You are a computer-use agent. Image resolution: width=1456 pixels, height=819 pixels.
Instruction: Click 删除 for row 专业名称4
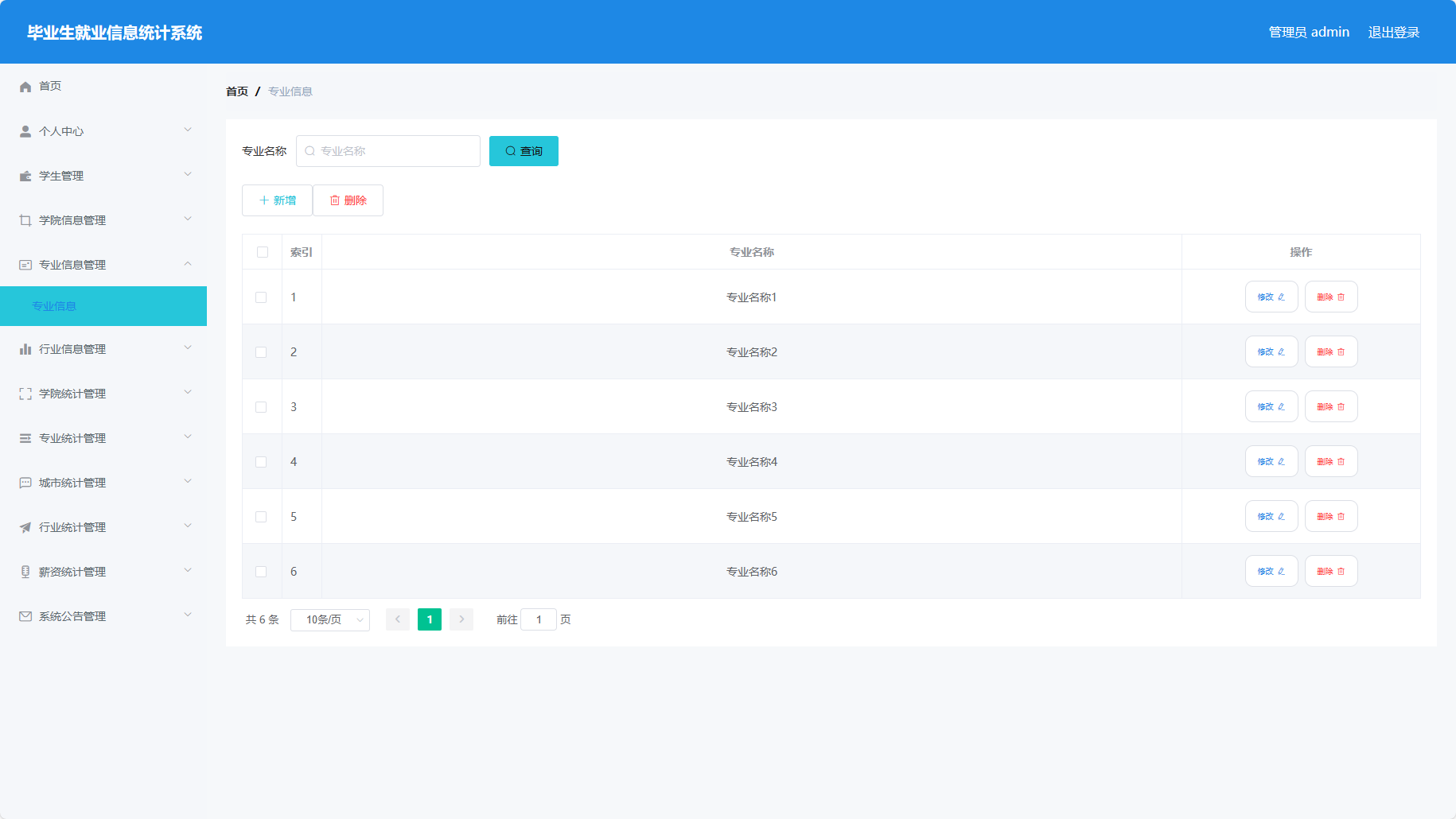[x=1331, y=461]
